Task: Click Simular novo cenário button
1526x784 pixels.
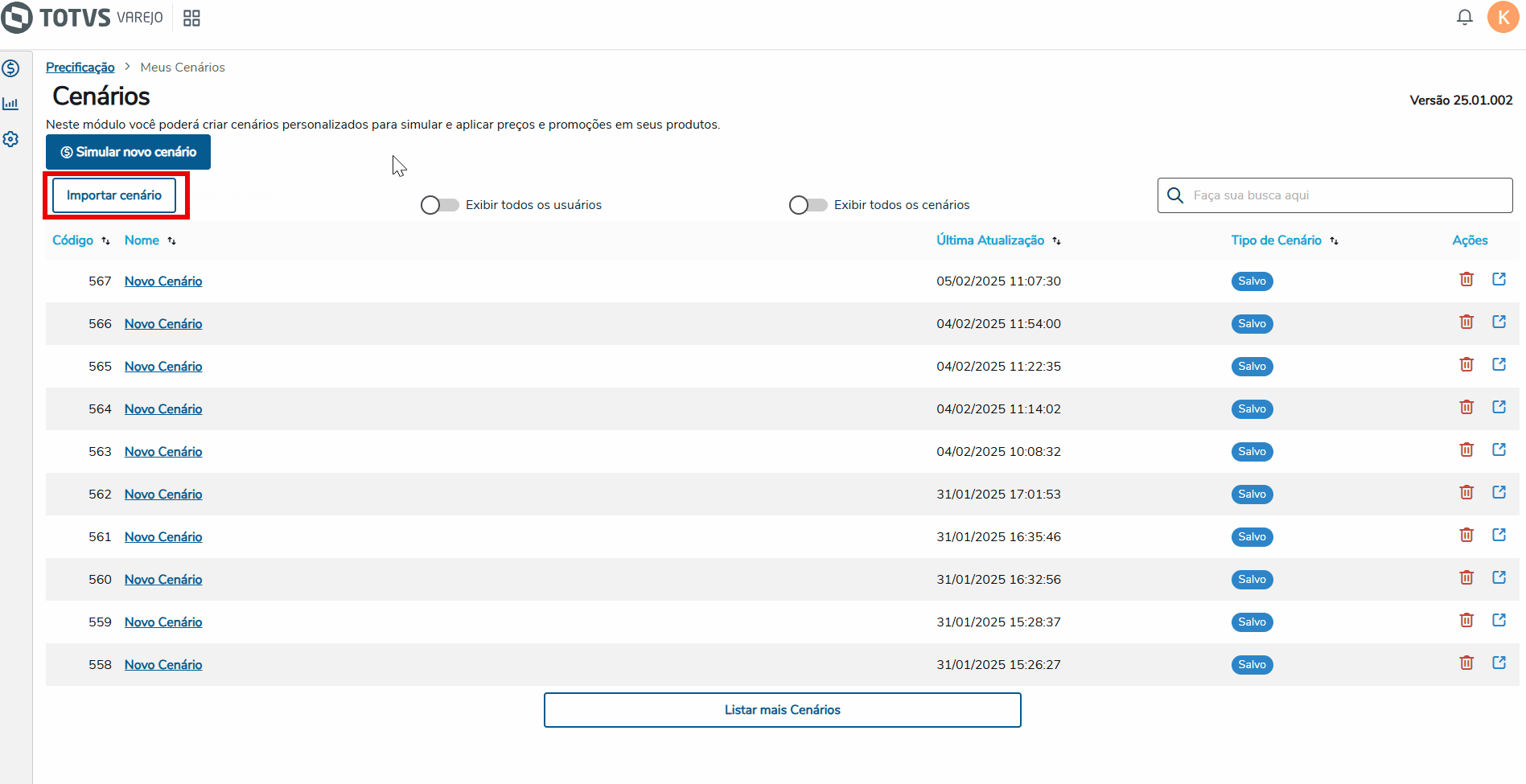Action: (x=128, y=152)
